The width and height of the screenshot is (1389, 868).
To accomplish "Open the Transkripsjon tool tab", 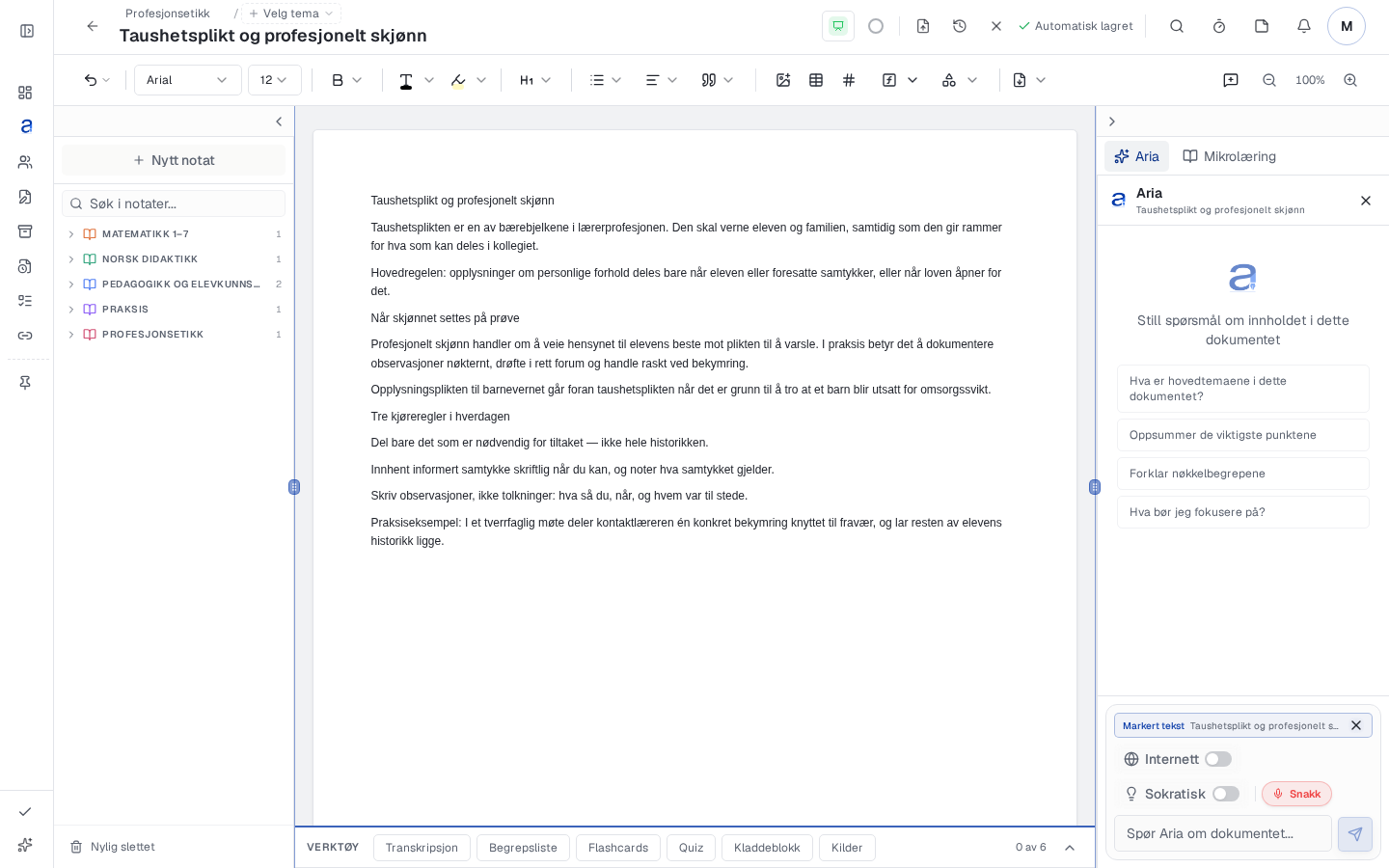I will click(422, 848).
